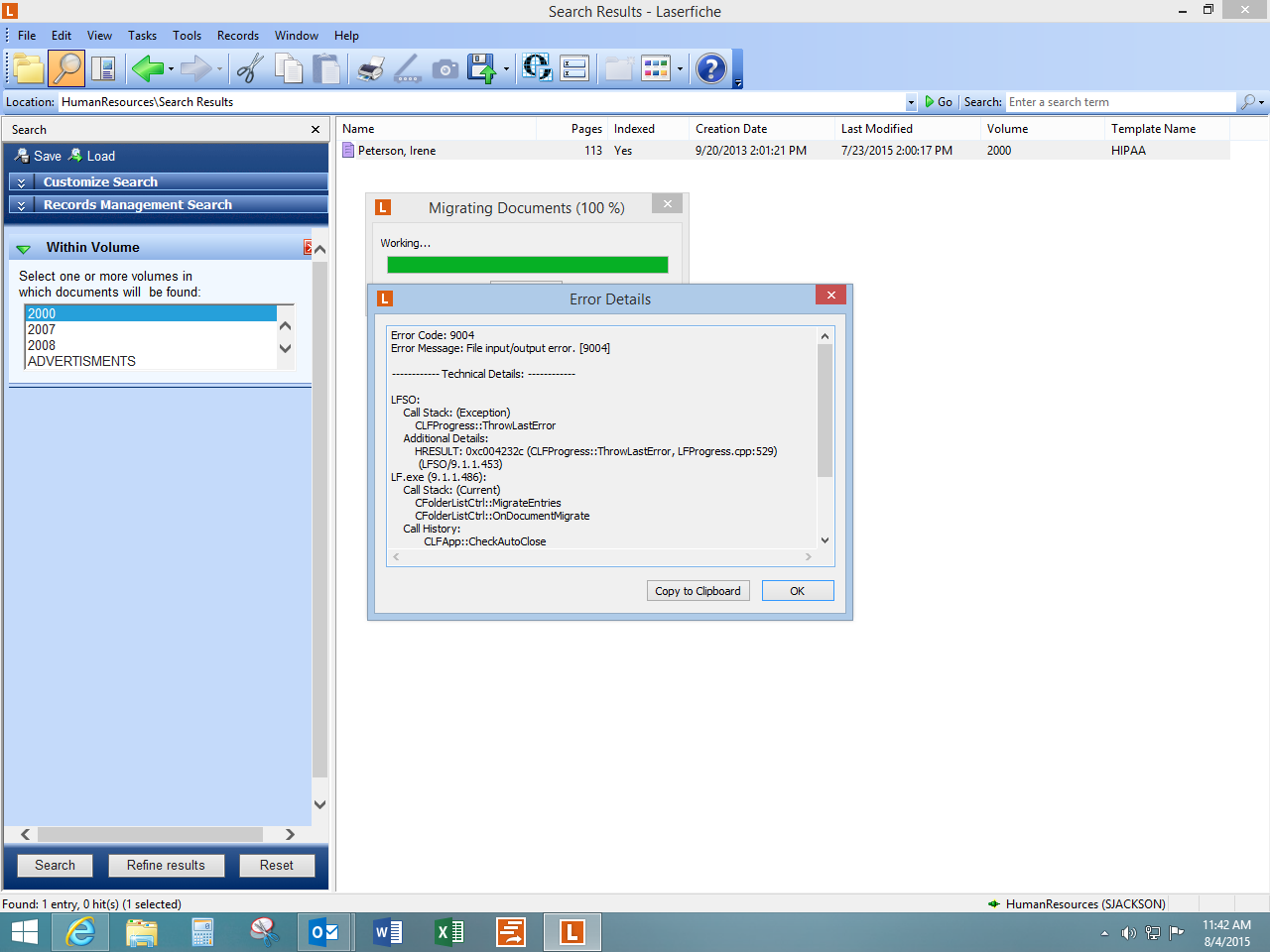Screen dimensions: 1270x952
Task: Click the Search pane horizontal scrollbar thumb
Action: [x=150, y=835]
